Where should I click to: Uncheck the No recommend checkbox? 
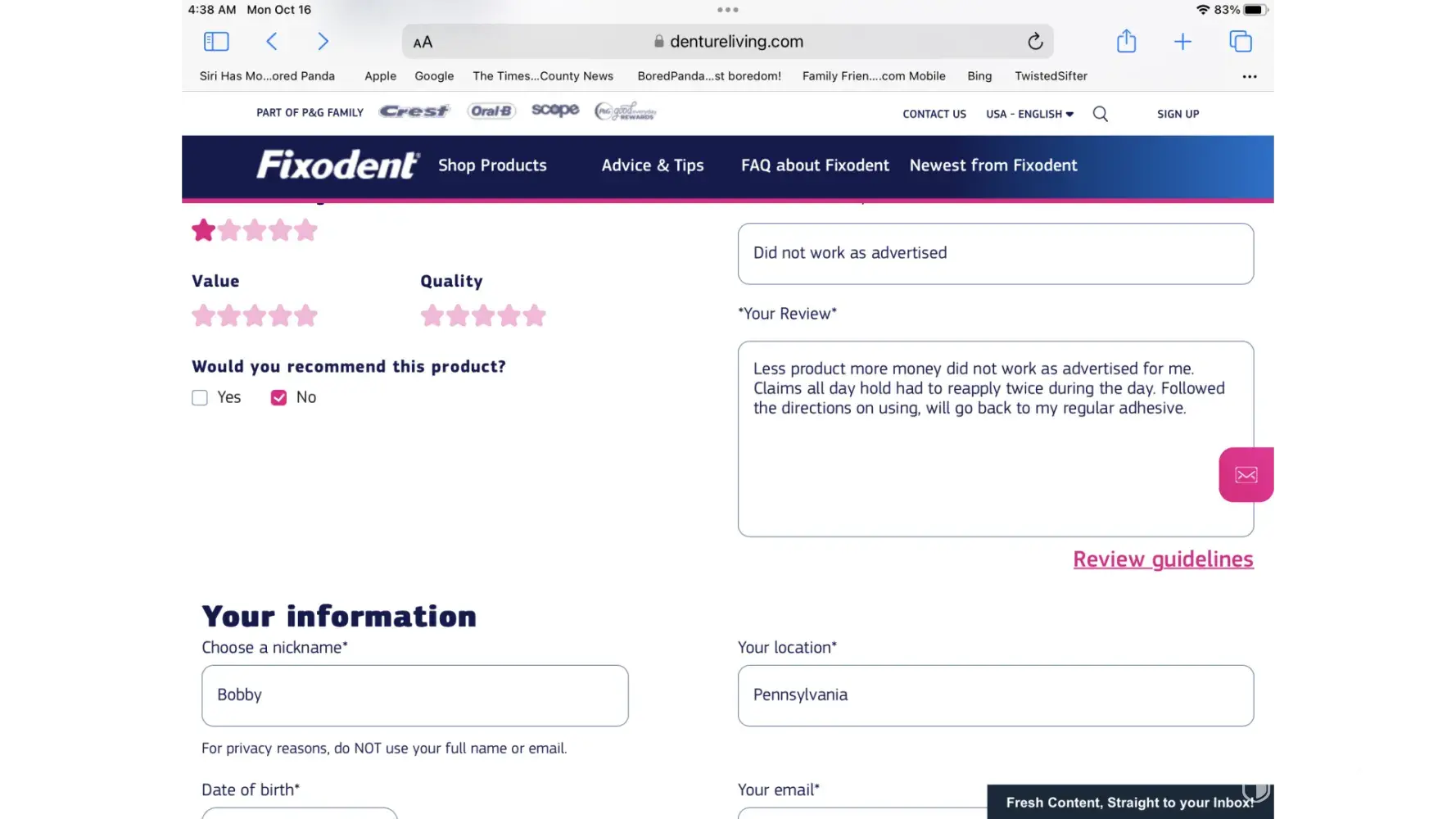(278, 398)
